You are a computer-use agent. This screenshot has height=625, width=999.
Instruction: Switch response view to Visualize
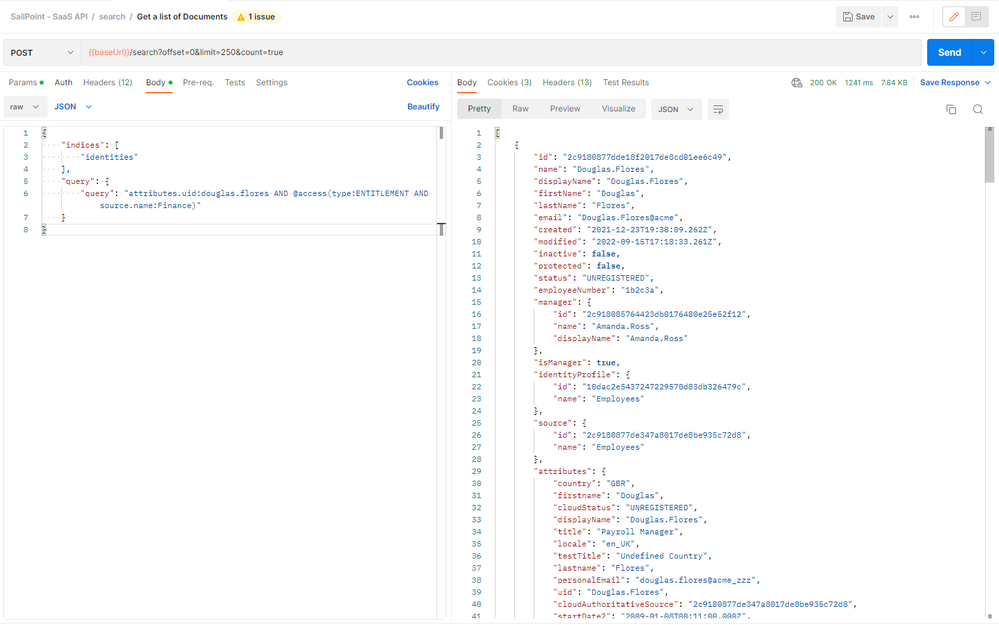(618, 109)
